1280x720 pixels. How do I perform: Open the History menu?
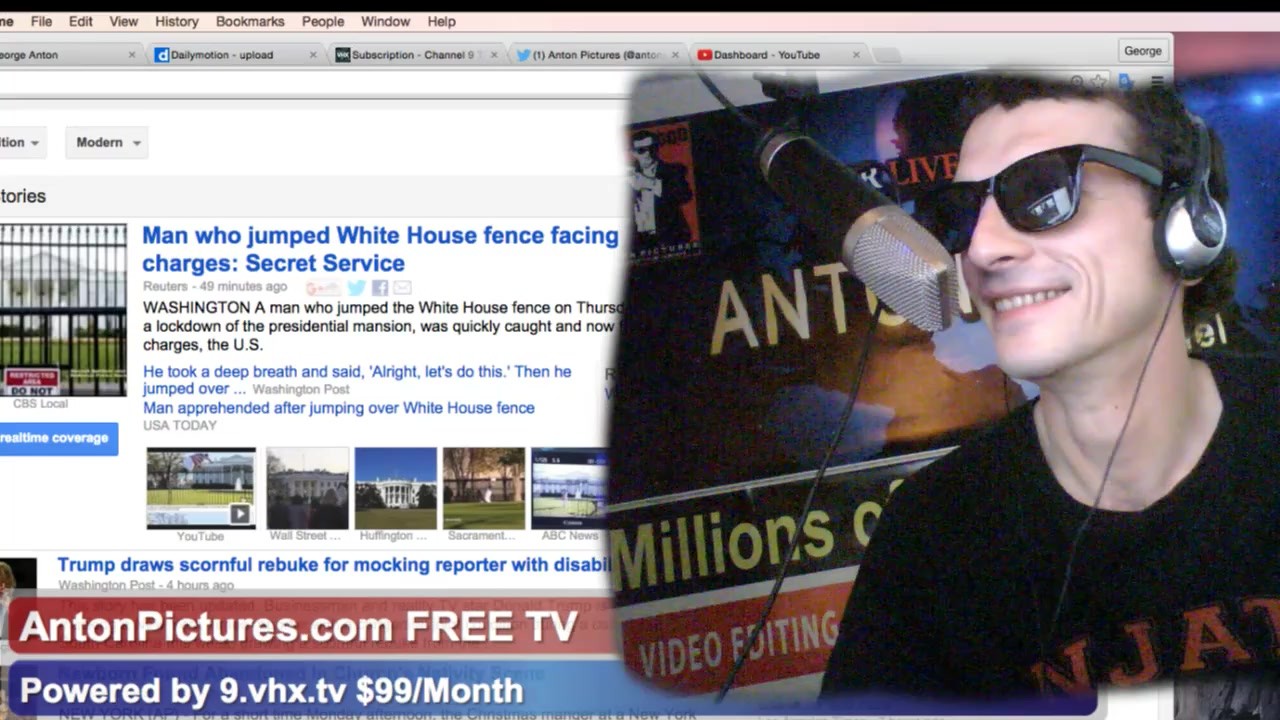coord(177,21)
